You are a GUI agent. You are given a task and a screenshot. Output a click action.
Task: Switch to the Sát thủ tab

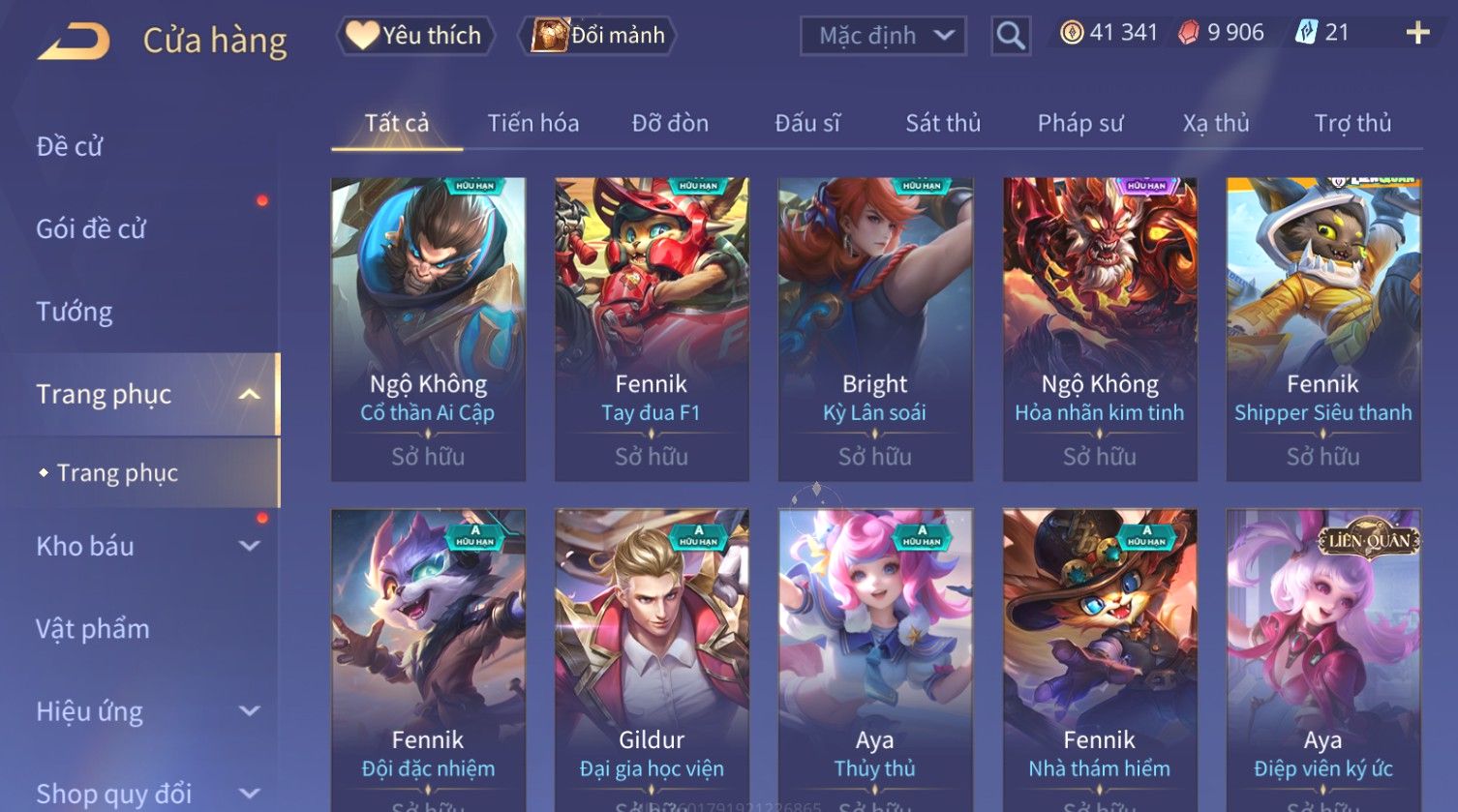pyautogui.click(x=943, y=123)
